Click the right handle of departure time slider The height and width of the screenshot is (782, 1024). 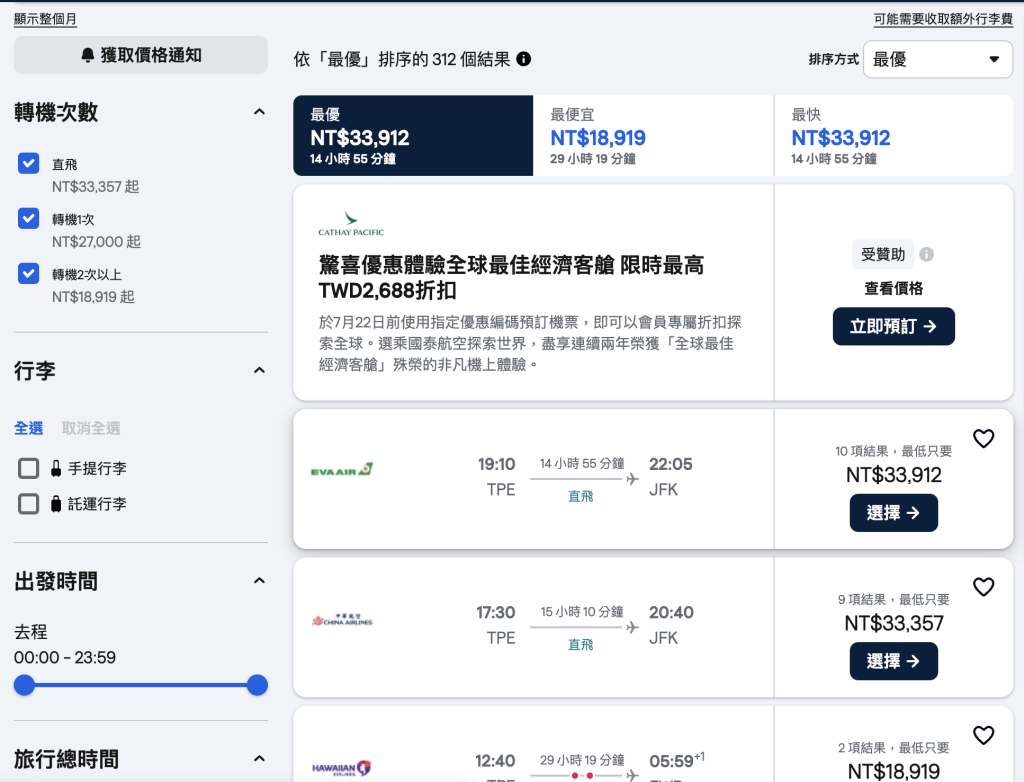point(257,685)
